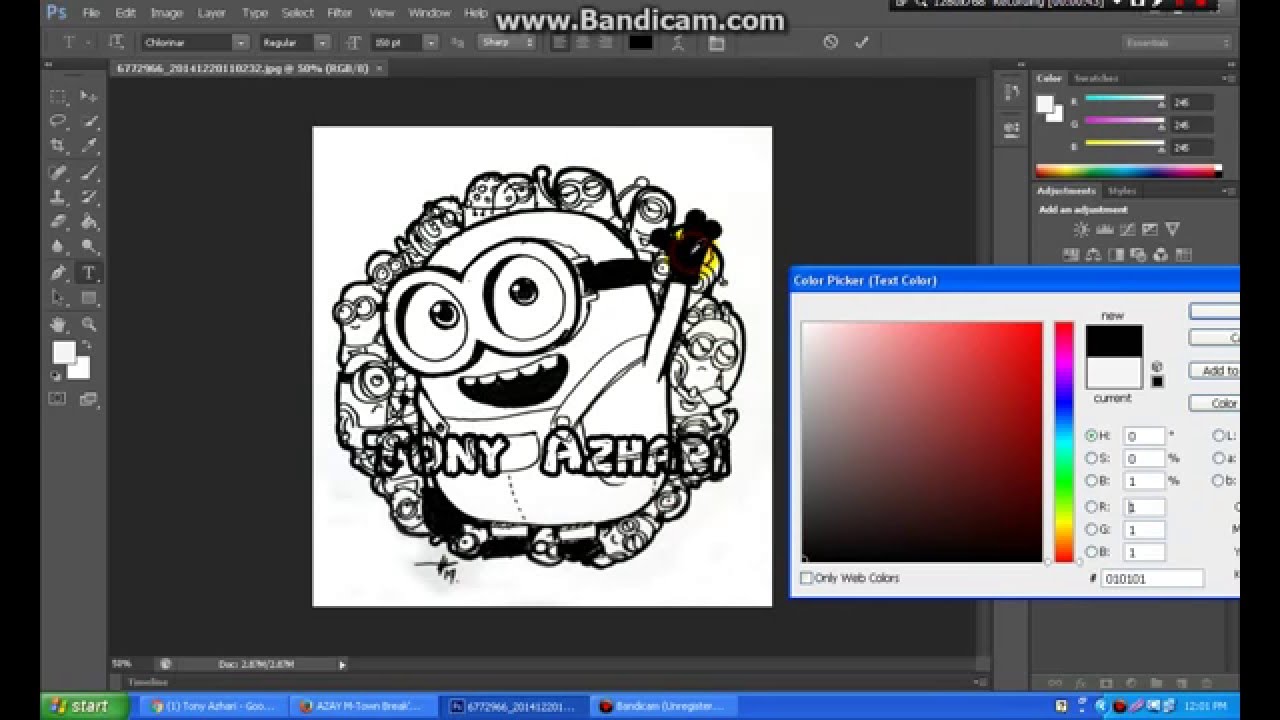Open the font size dropdown

tap(430, 42)
